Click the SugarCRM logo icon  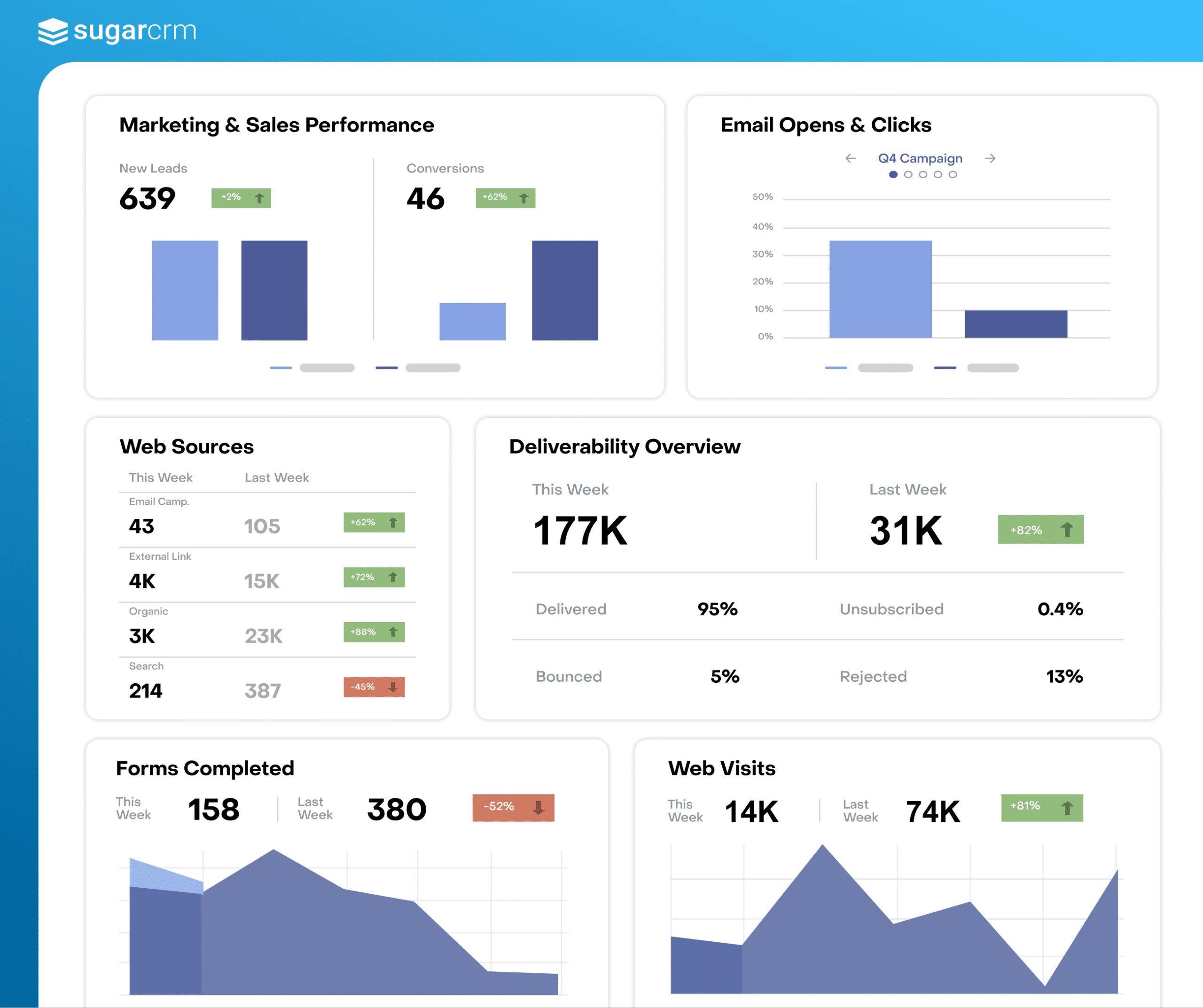[x=53, y=31]
